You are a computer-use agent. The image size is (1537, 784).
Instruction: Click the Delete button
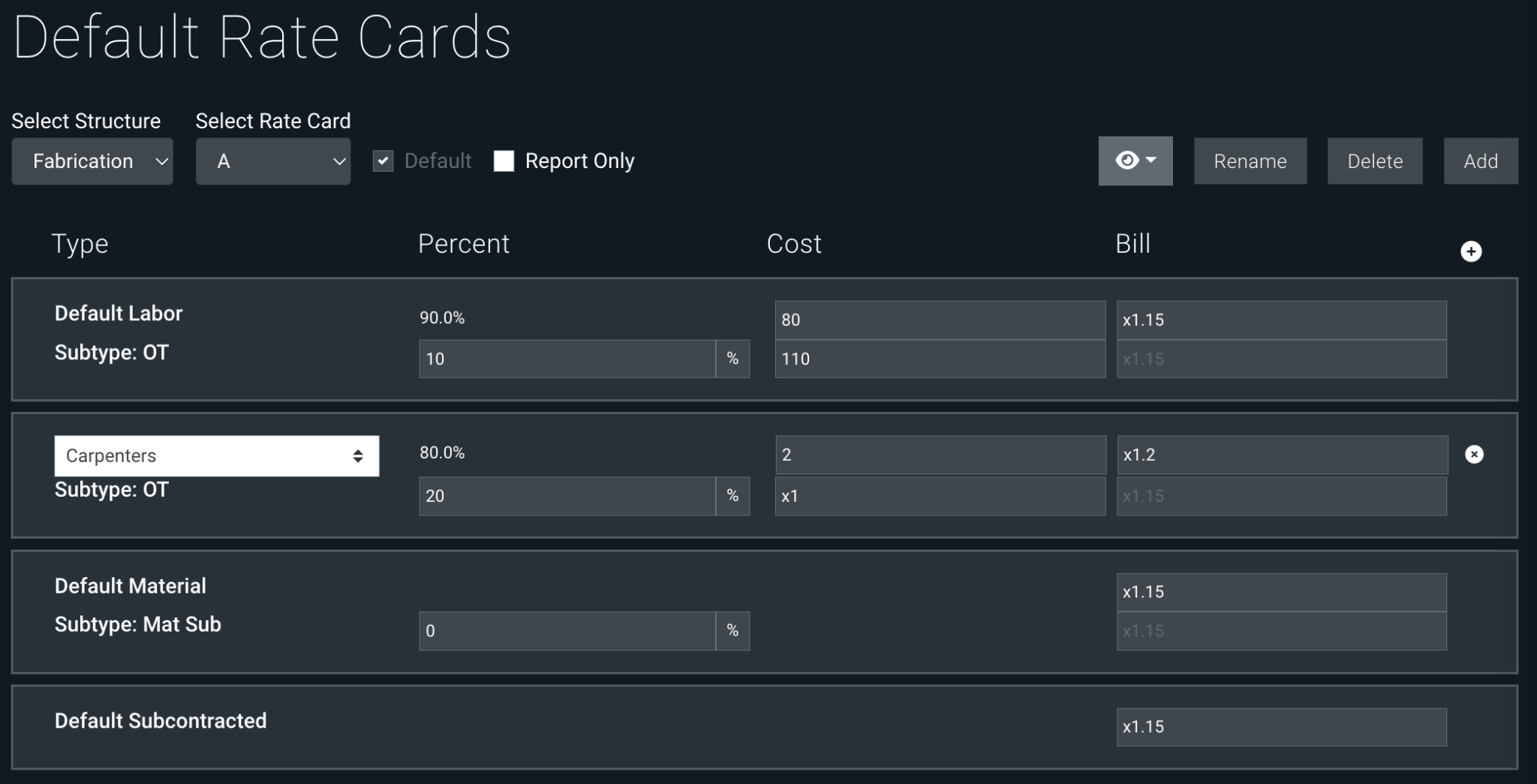point(1373,161)
